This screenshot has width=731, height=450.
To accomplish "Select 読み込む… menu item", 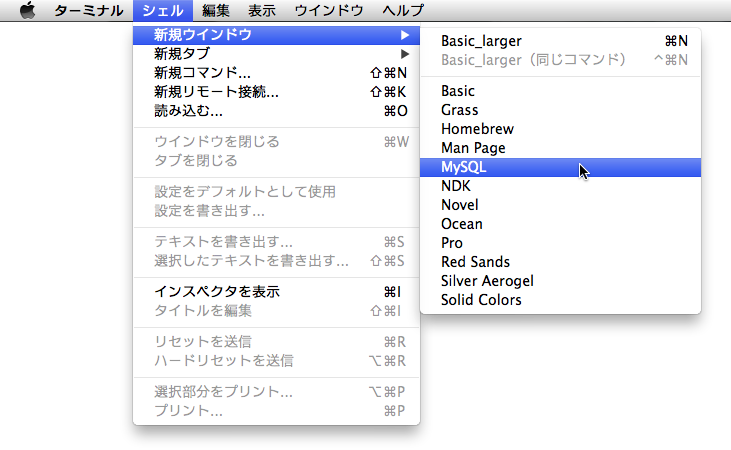I will 276,111.
